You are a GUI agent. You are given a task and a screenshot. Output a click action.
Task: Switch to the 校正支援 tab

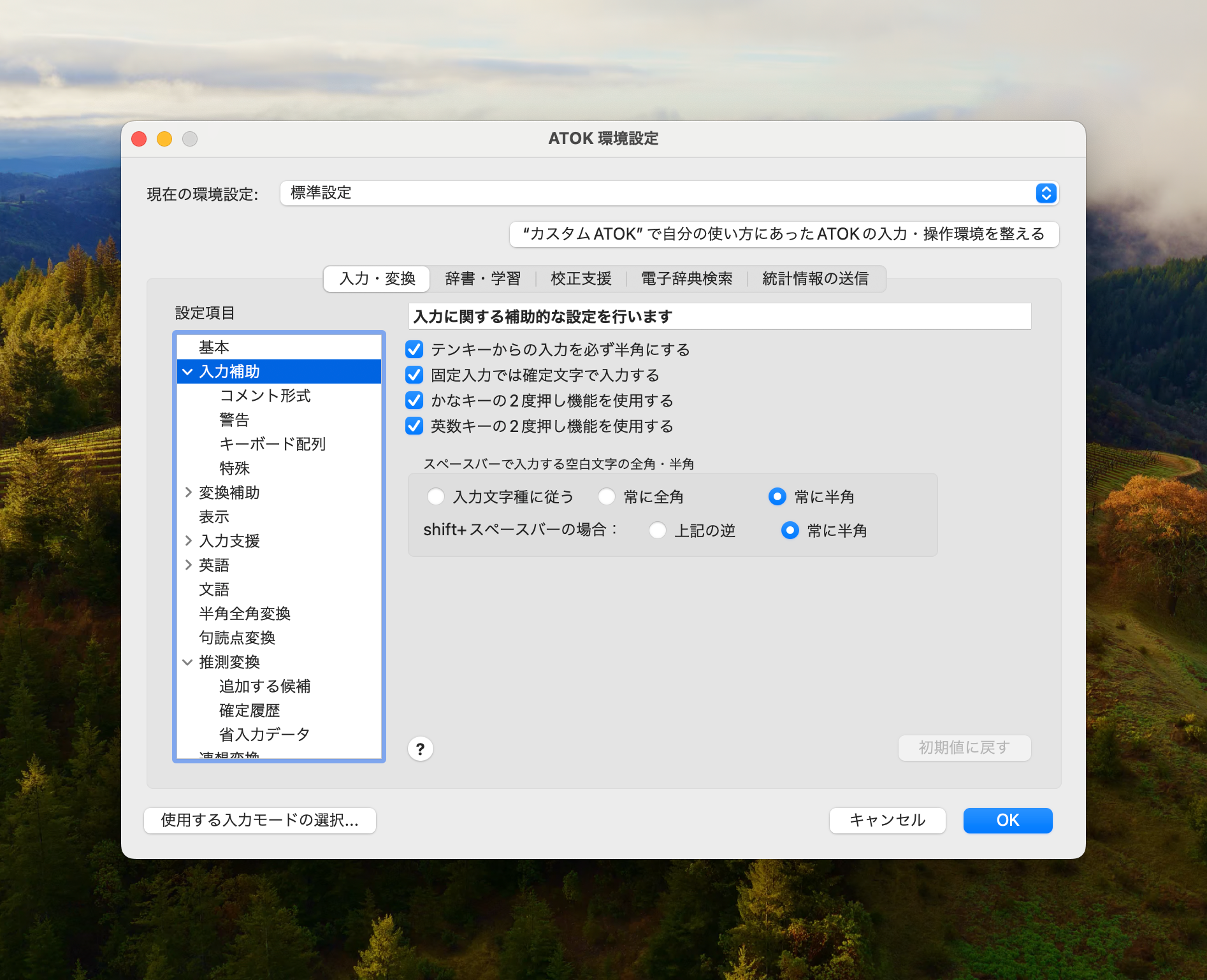(x=581, y=278)
